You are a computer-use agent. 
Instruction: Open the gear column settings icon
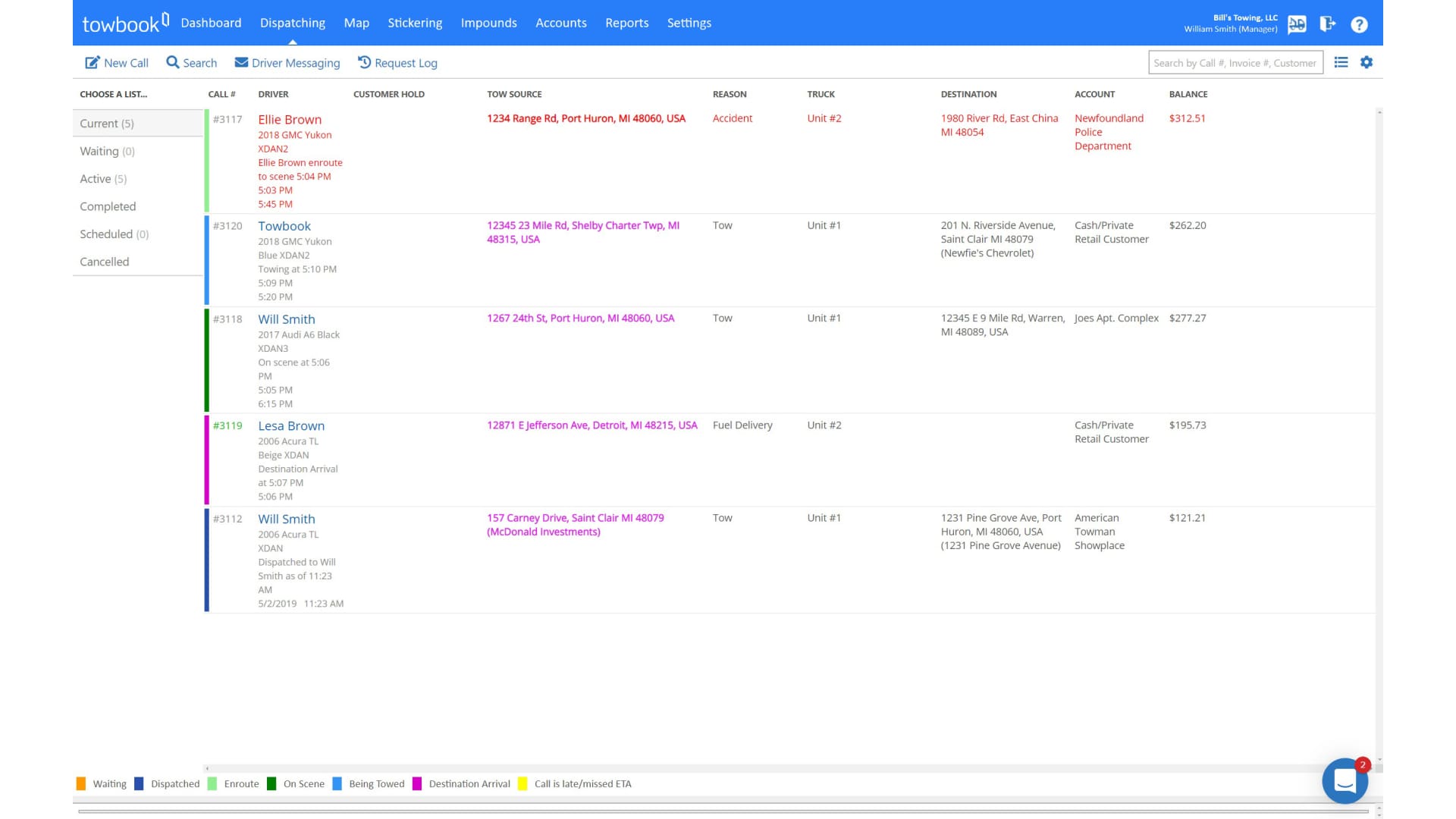pos(1367,63)
